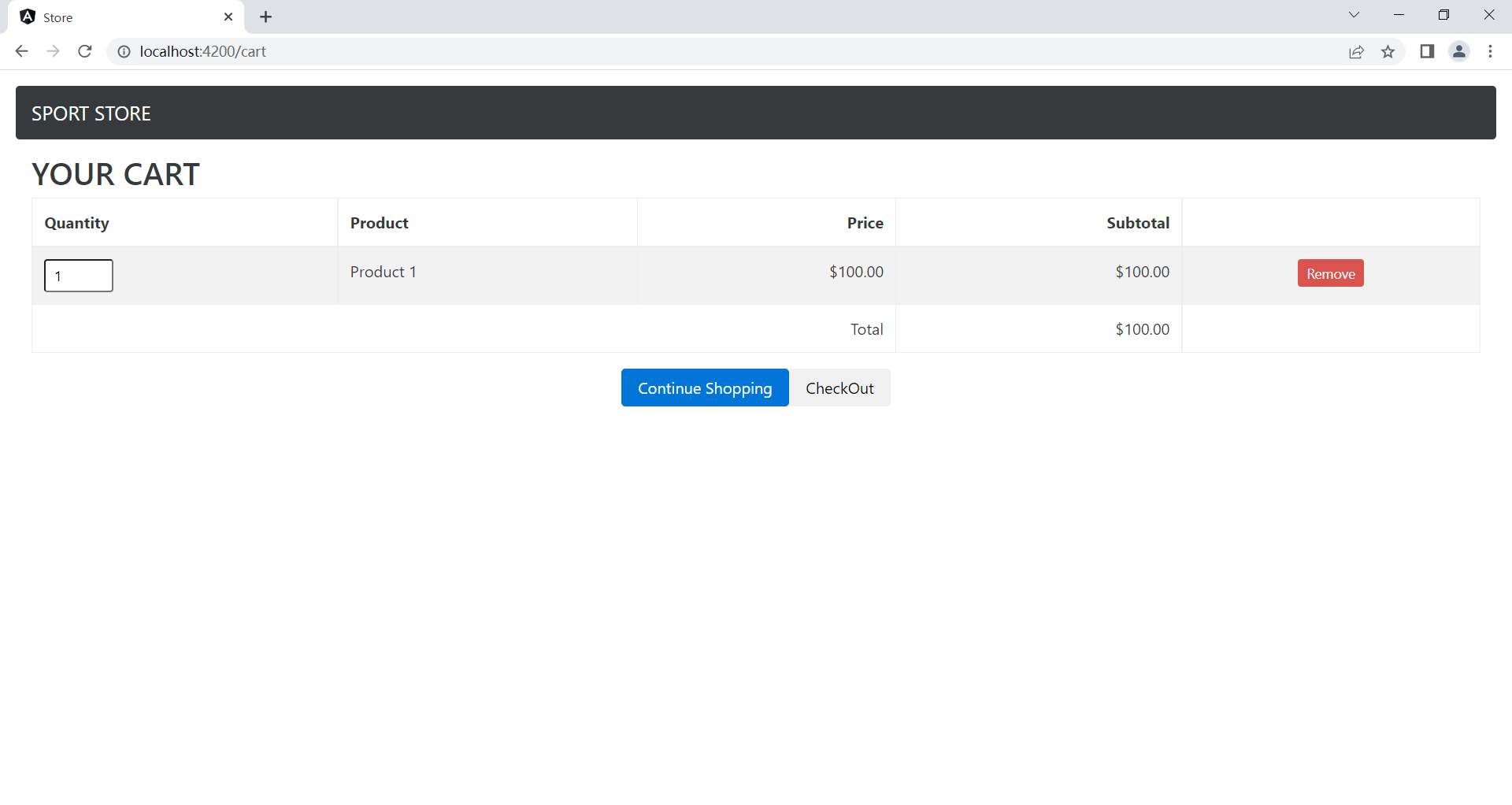The height and width of the screenshot is (805, 1512).
Task: Click Continue Shopping button
Action: tap(705, 388)
